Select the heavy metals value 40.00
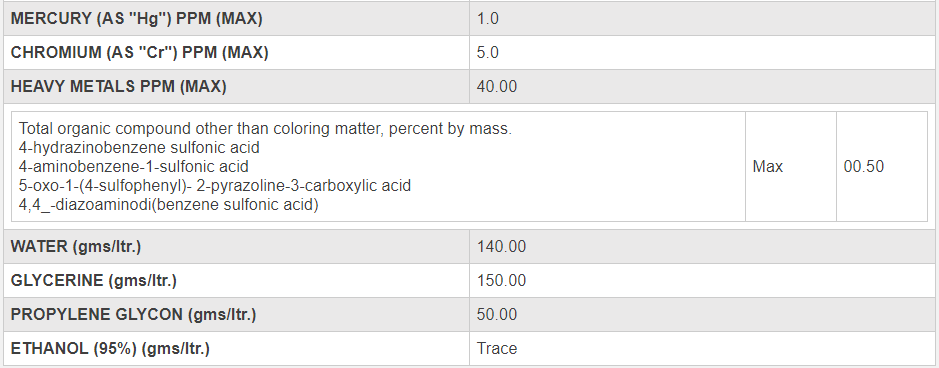Screen dimensions: 939x368 (x=496, y=87)
